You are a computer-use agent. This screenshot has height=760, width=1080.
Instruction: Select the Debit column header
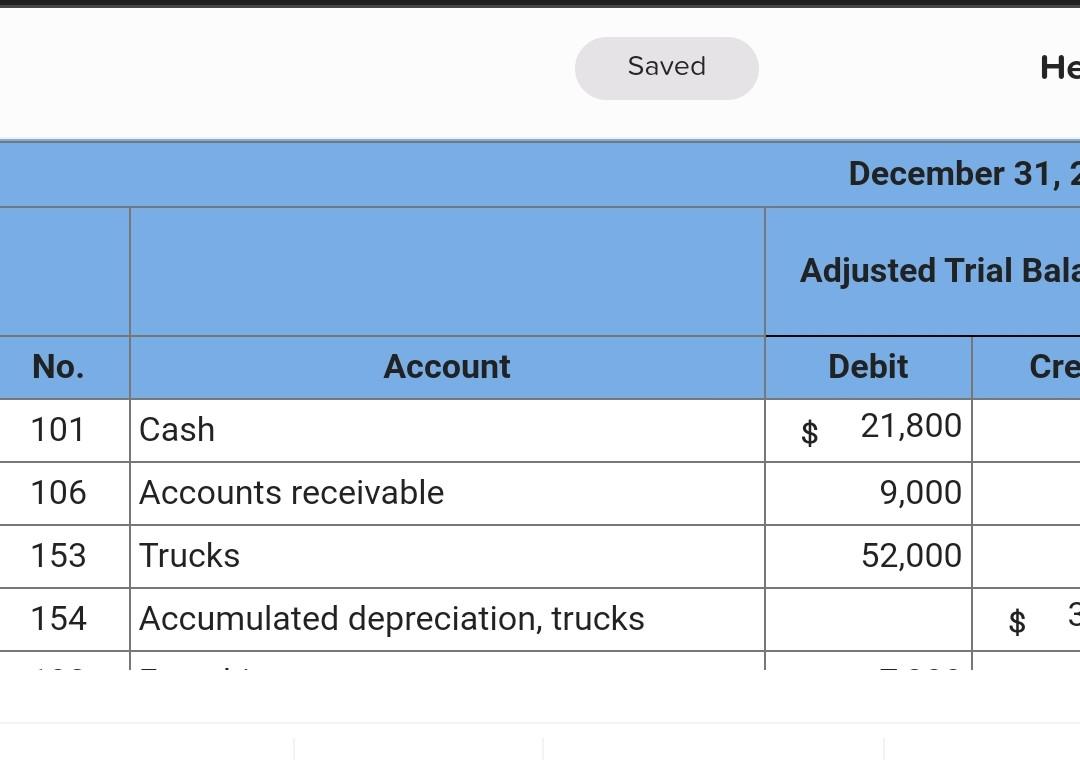(x=868, y=366)
